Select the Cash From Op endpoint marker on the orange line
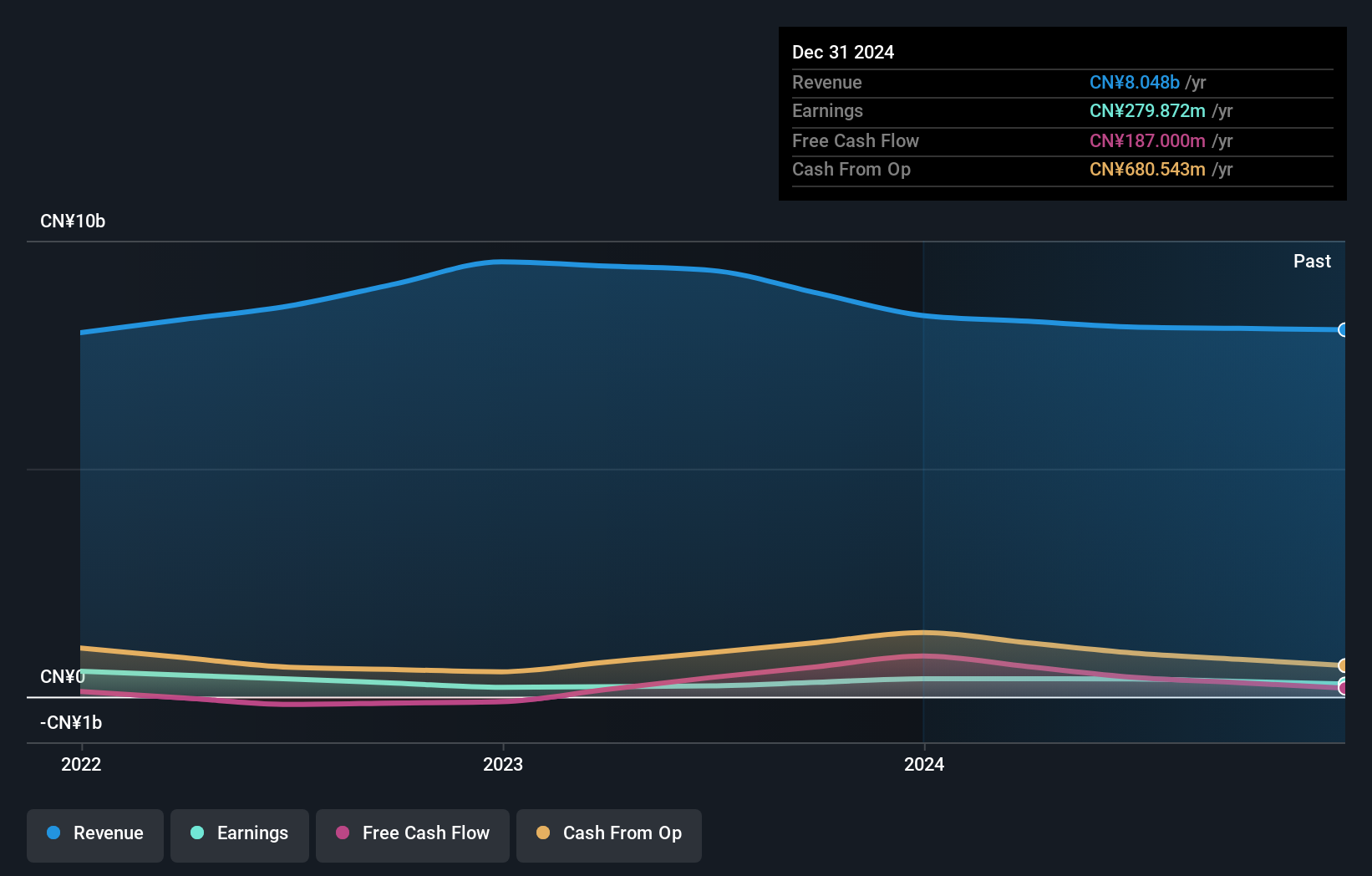Image resolution: width=1372 pixels, height=876 pixels. click(1344, 665)
